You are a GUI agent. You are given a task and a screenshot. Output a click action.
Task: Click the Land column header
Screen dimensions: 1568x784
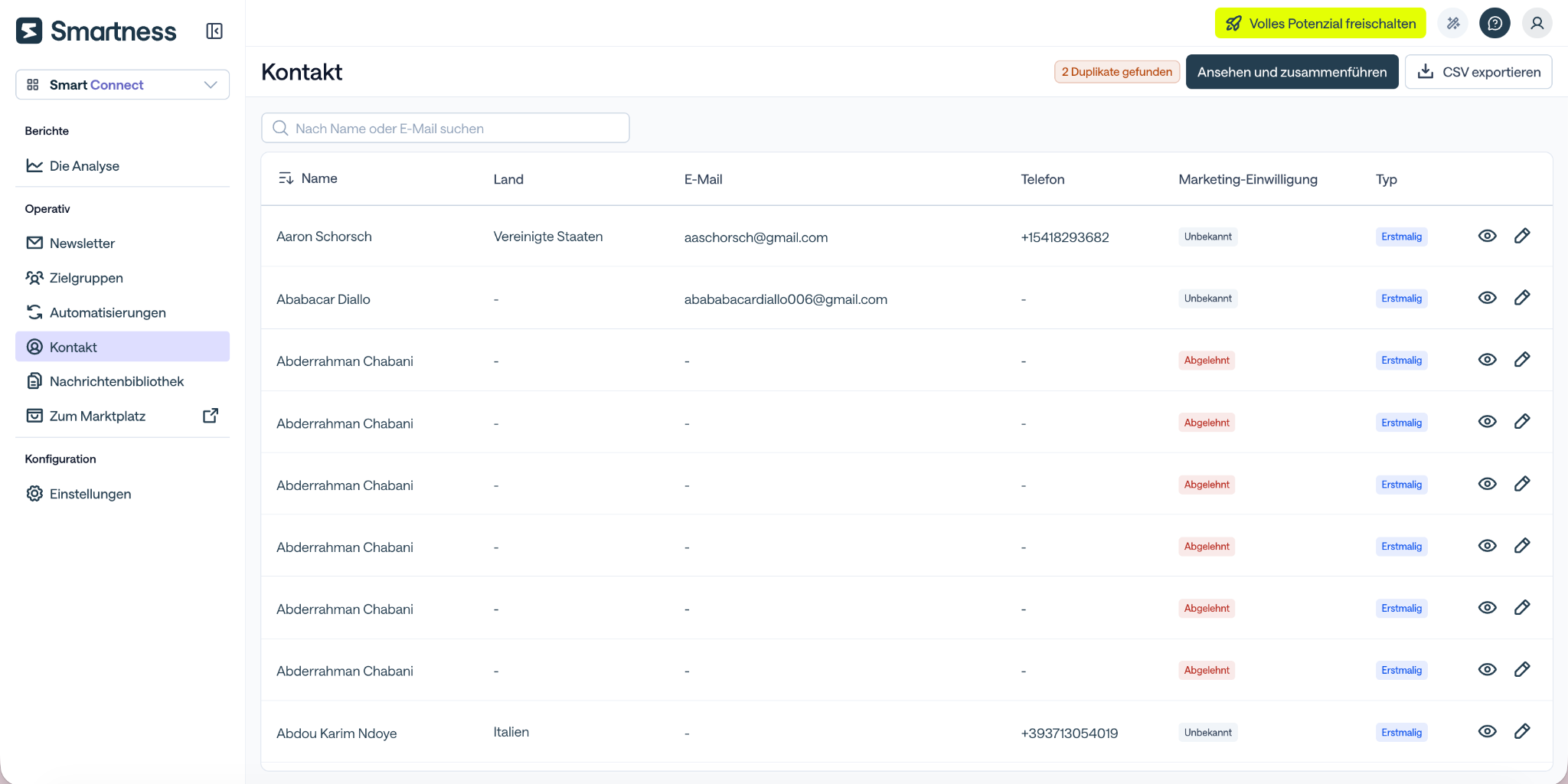(x=508, y=179)
